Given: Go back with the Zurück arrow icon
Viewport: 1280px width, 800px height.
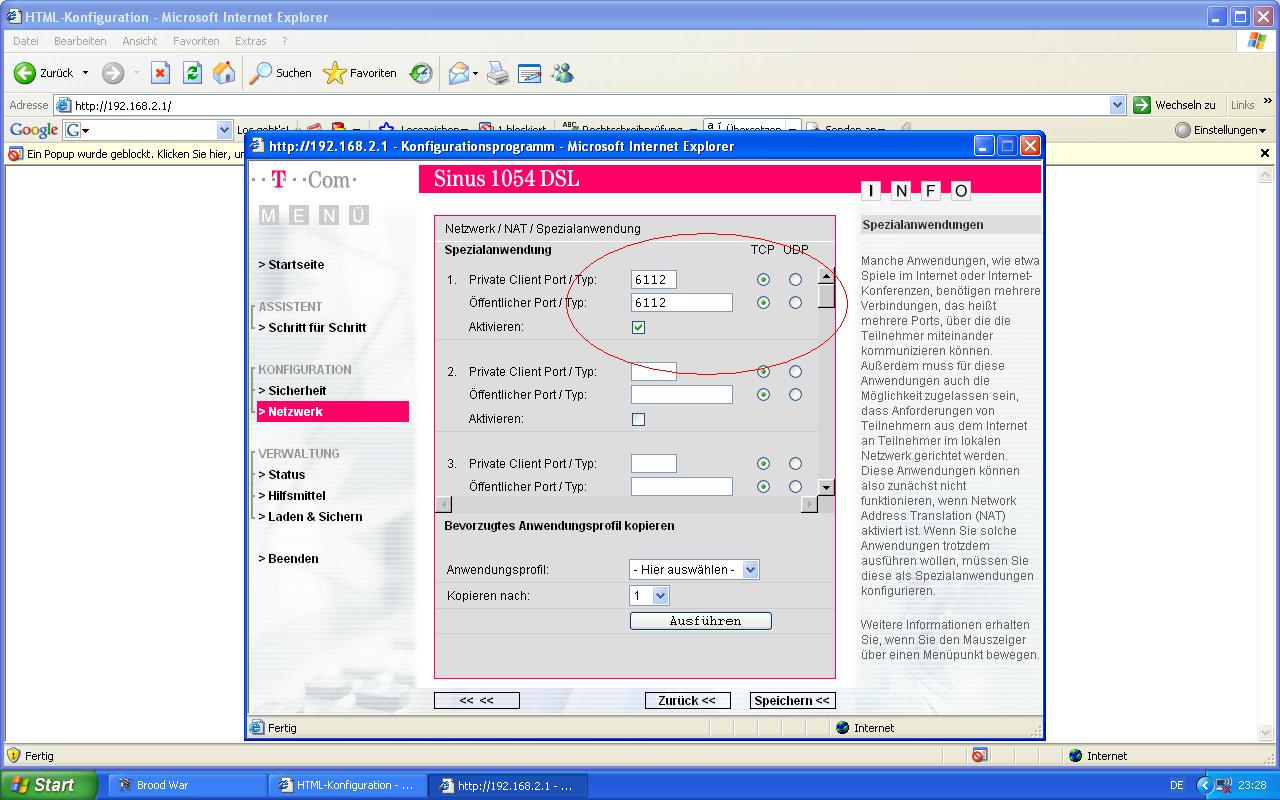Looking at the screenshot, I should click(x=24, y=73).
